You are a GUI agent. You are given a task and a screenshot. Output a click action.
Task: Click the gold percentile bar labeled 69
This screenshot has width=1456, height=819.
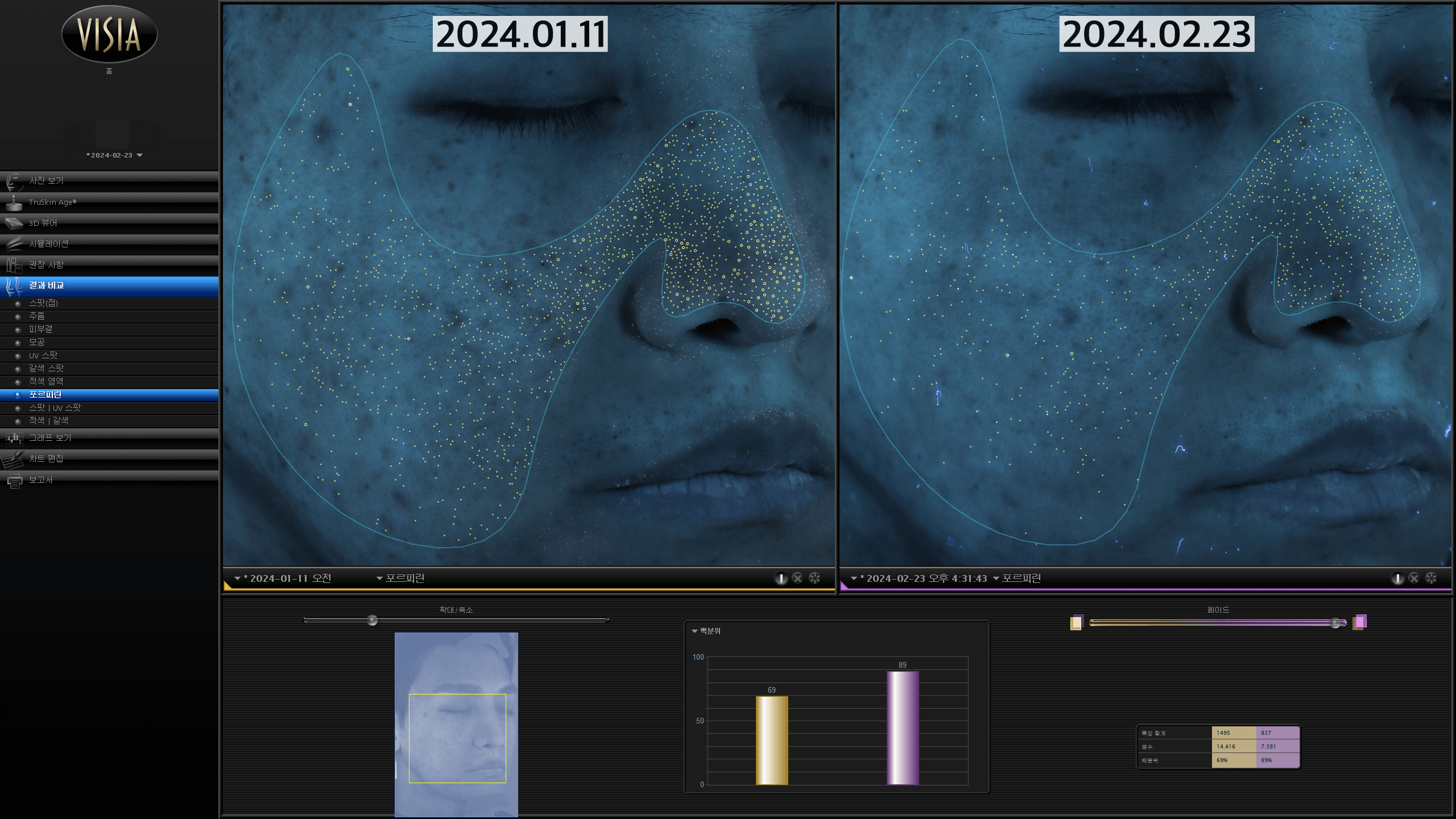click(x=772, y=741)
